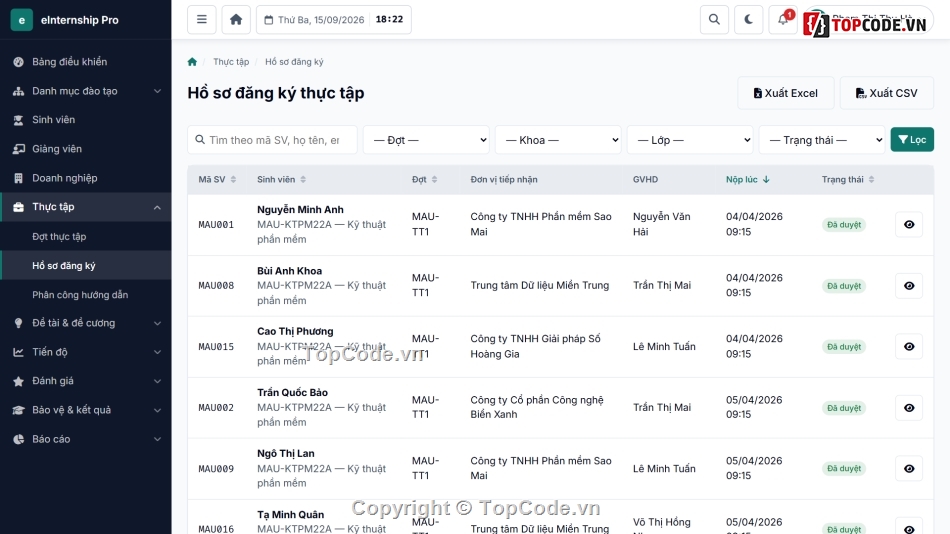
Task: Go to home via top home button
Action: coord(236,19)
